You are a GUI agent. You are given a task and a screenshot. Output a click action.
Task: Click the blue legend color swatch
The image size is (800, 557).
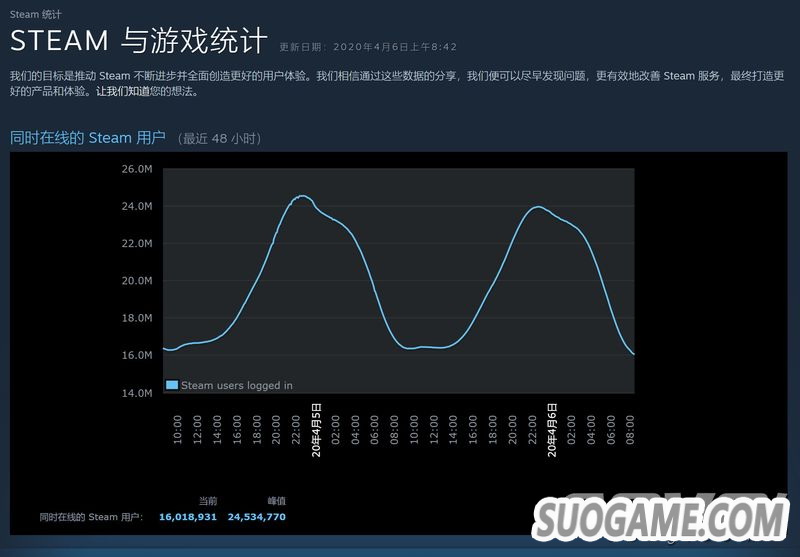(172, 385)
